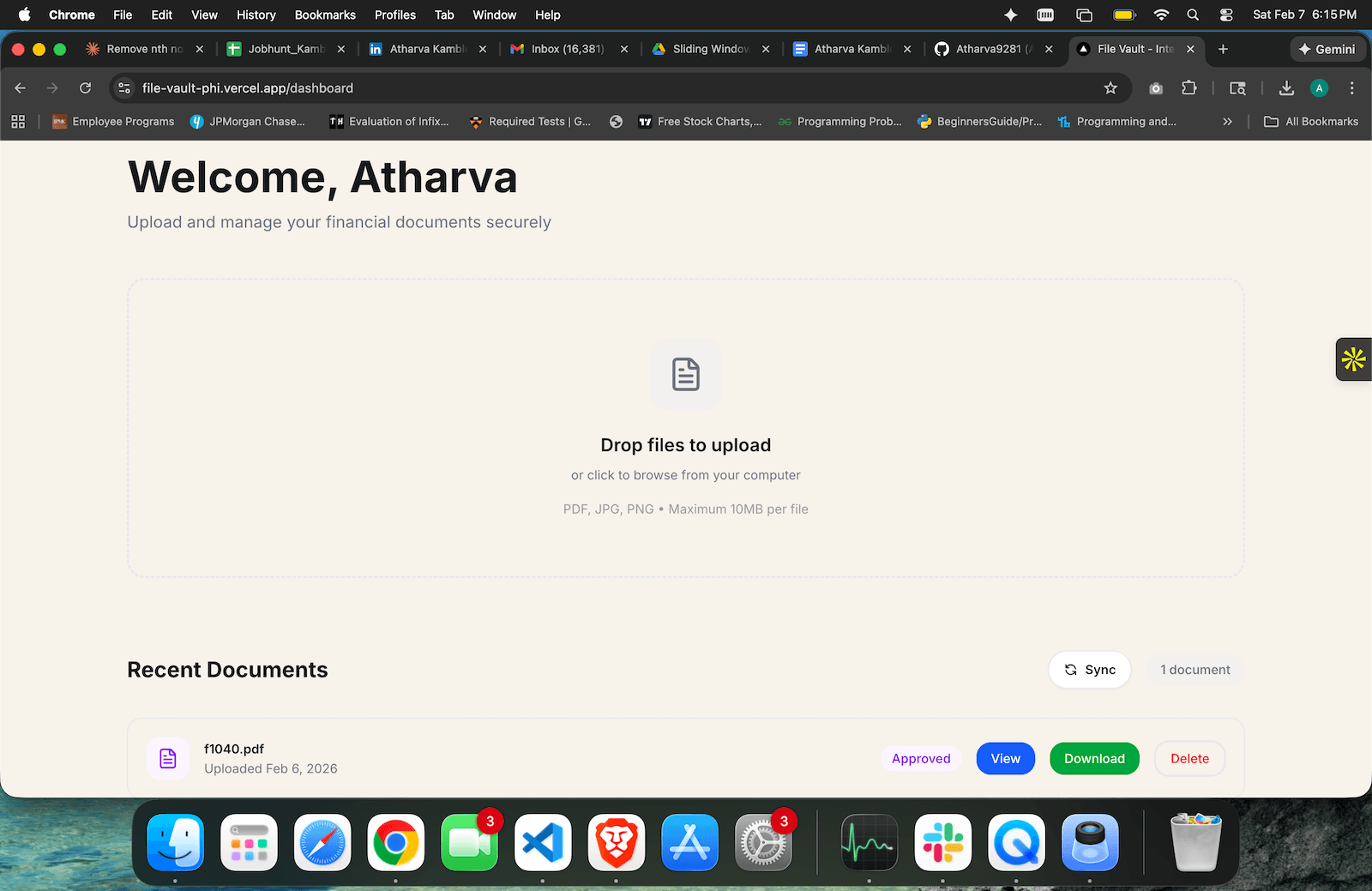Open the All Bookmarks folder
1372x891 pixels.
pos(1311,122)
